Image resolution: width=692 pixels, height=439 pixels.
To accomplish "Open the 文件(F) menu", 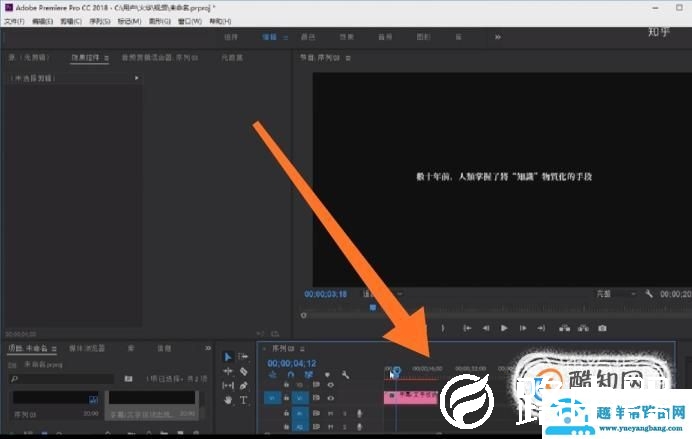I will (x=15, y=20).
